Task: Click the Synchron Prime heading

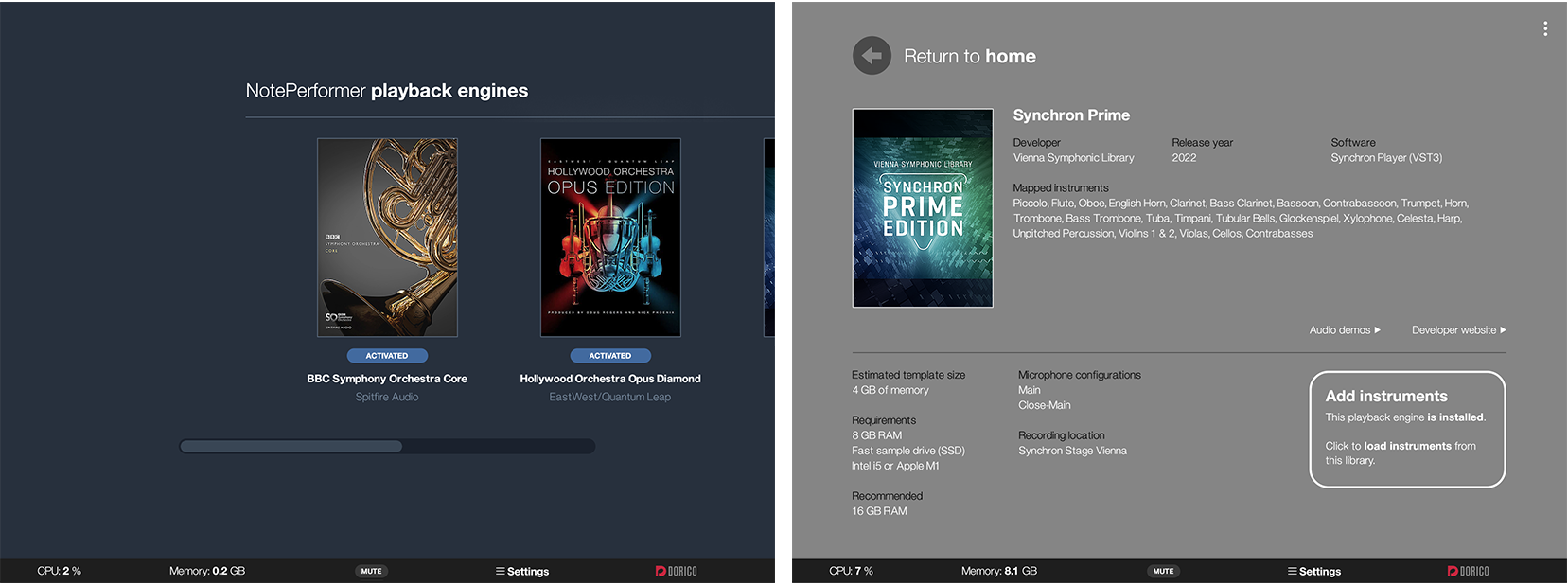Action: click(x=1071, y=115)
